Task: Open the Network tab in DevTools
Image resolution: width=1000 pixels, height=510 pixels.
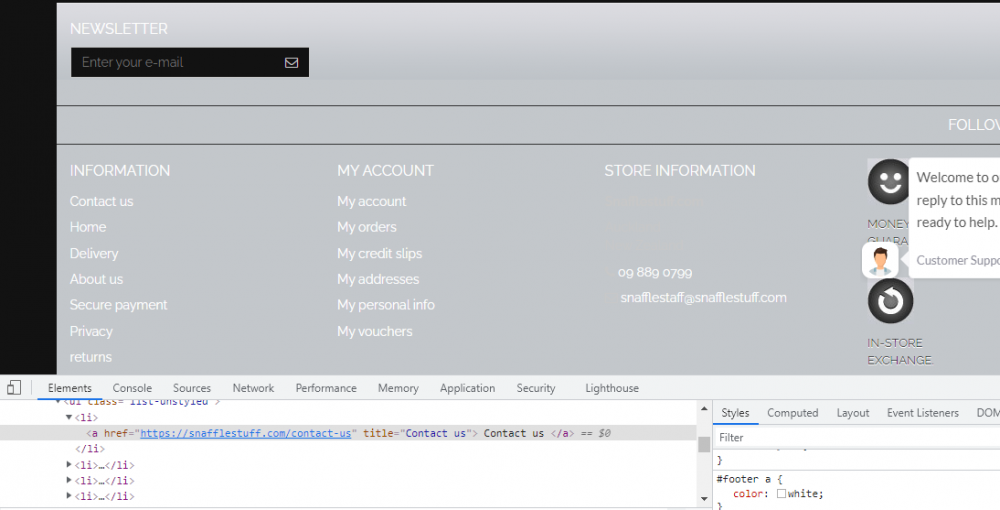Action: click(x=253, y=388)
